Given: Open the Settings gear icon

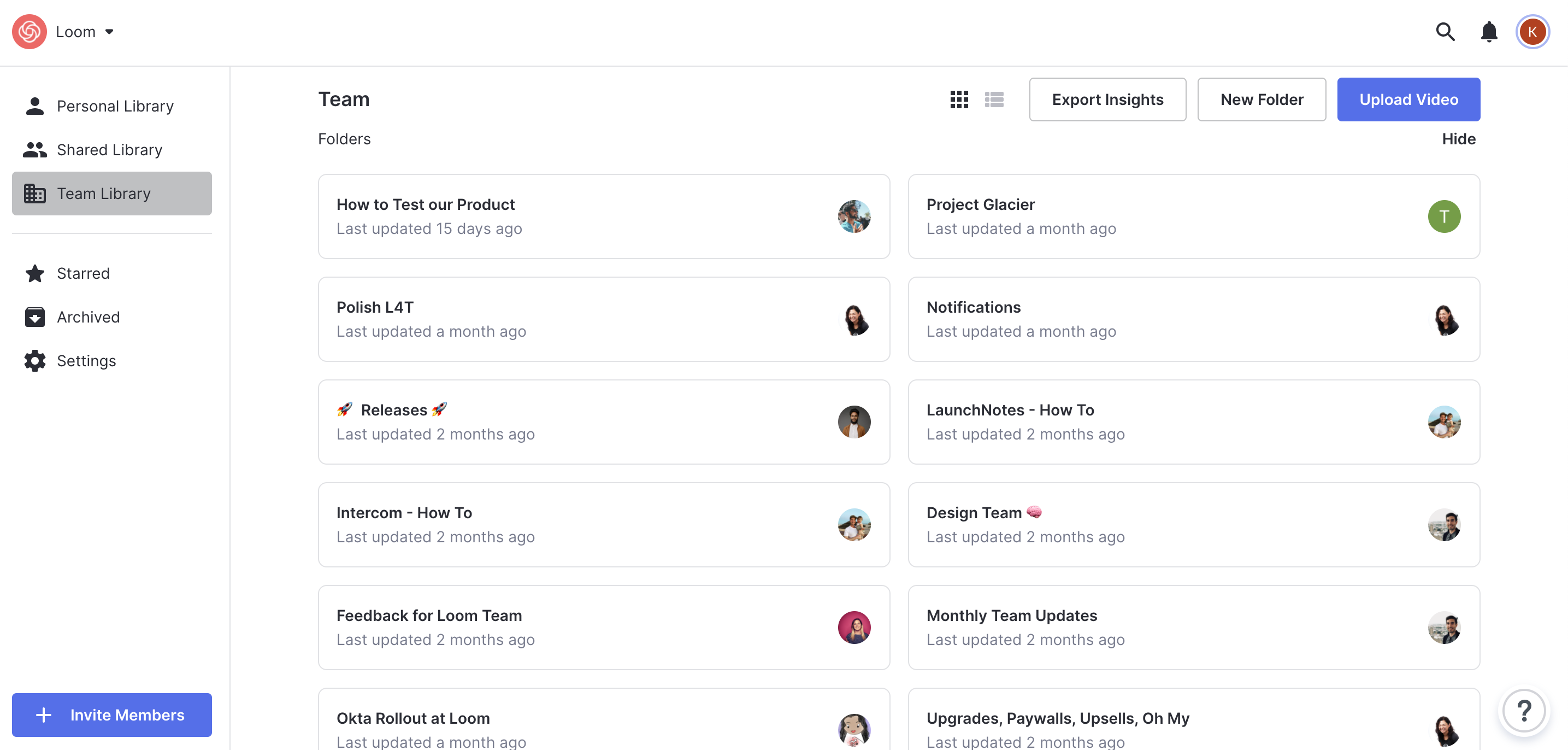Looking at the screenshot, I should coord(35,361).
